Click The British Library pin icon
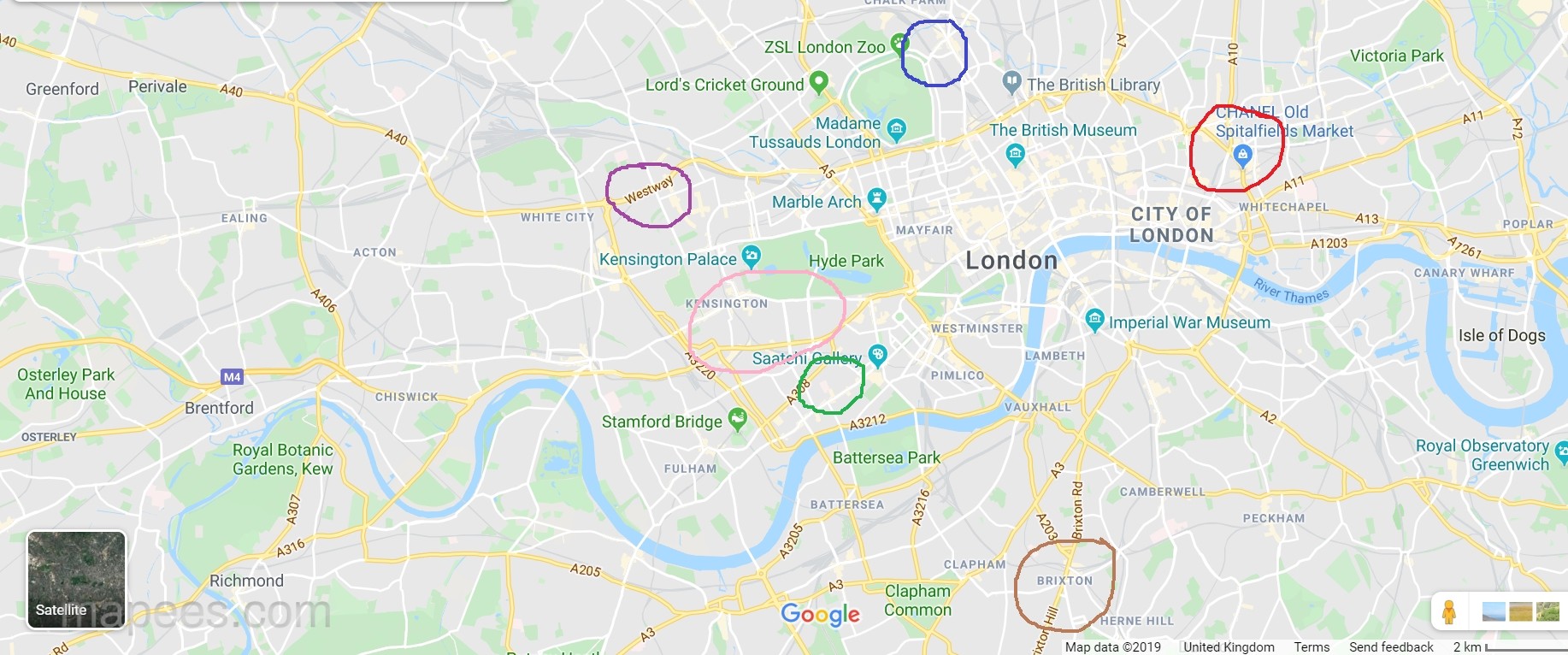Viewport: 1568px width, 655px height. (1011, 83)
